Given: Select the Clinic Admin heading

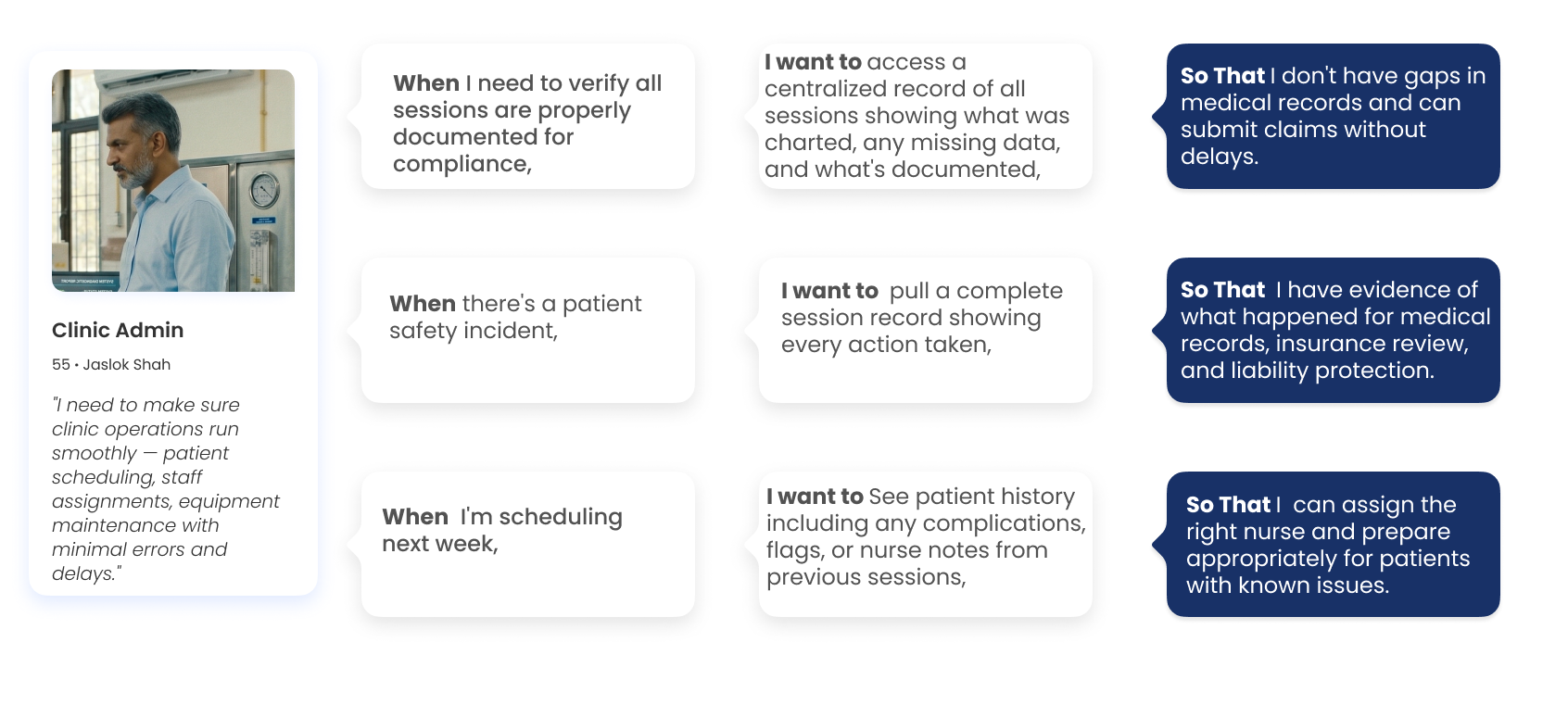Looking at the screenshot, I should pyautogui.click(x=118, y=330).
